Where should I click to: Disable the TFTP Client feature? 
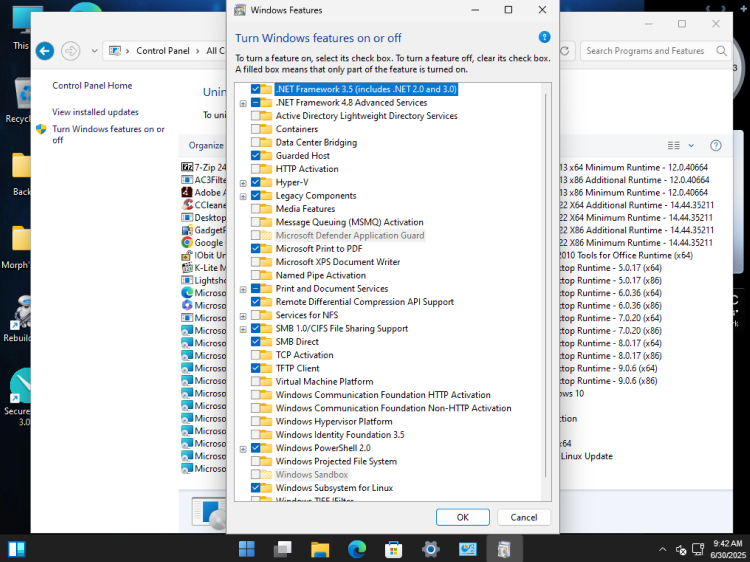coord(255,368)
